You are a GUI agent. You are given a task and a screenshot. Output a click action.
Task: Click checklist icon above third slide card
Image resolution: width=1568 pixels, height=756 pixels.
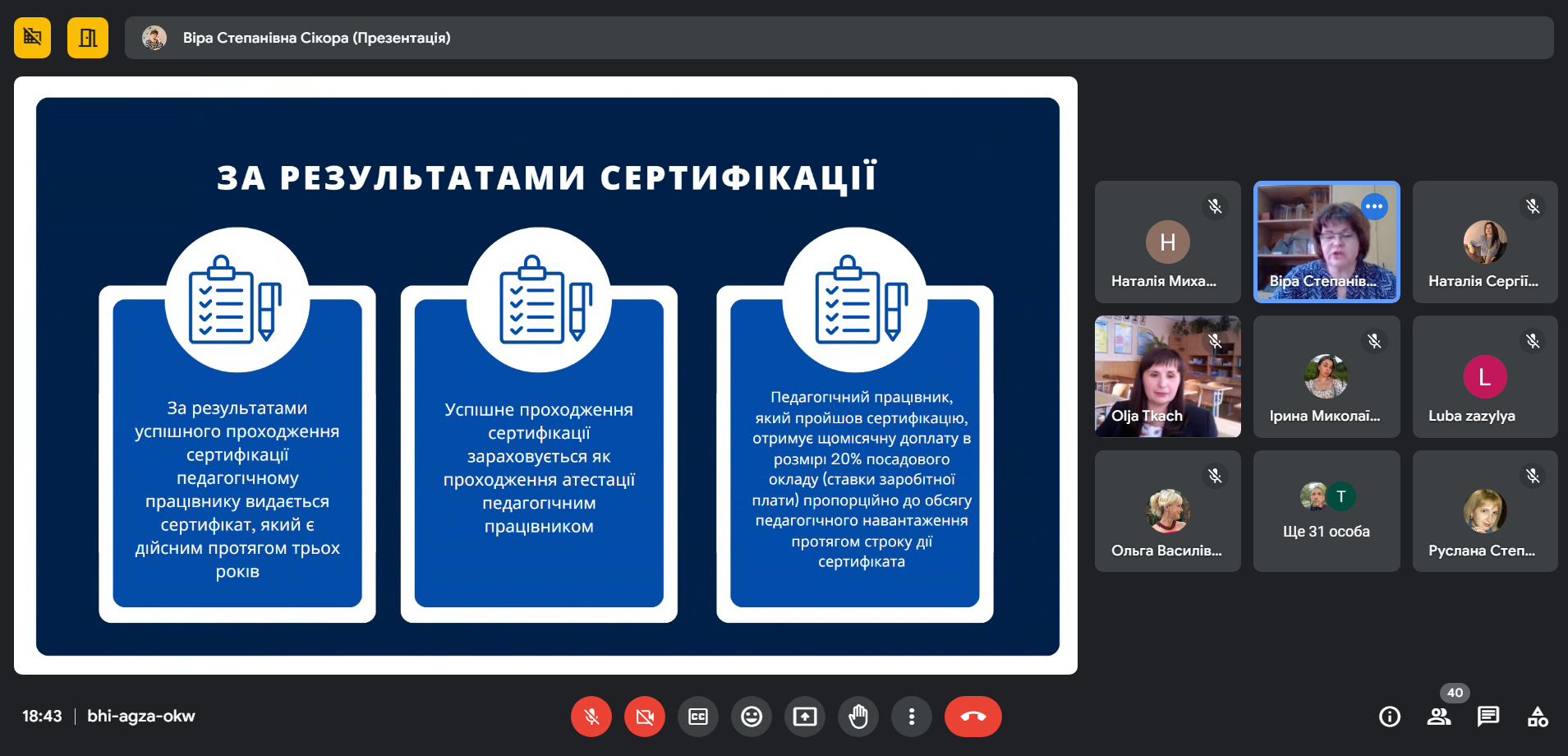point(862,299)
